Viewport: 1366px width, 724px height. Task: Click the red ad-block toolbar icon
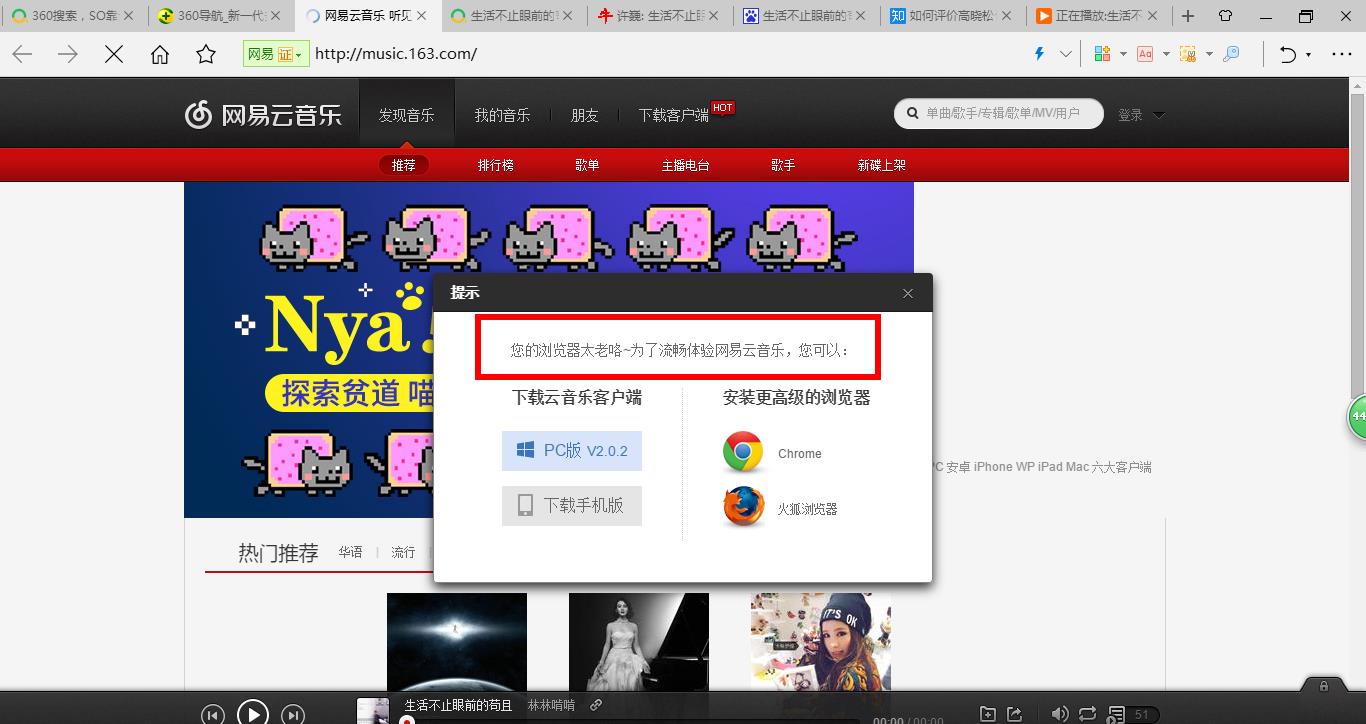[x=1145, y=54]
